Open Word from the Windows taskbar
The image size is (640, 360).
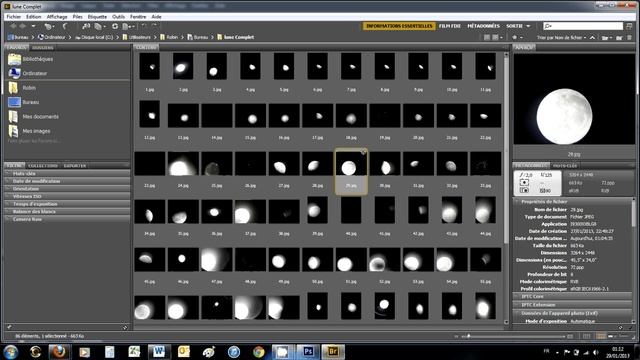(158, 351)
